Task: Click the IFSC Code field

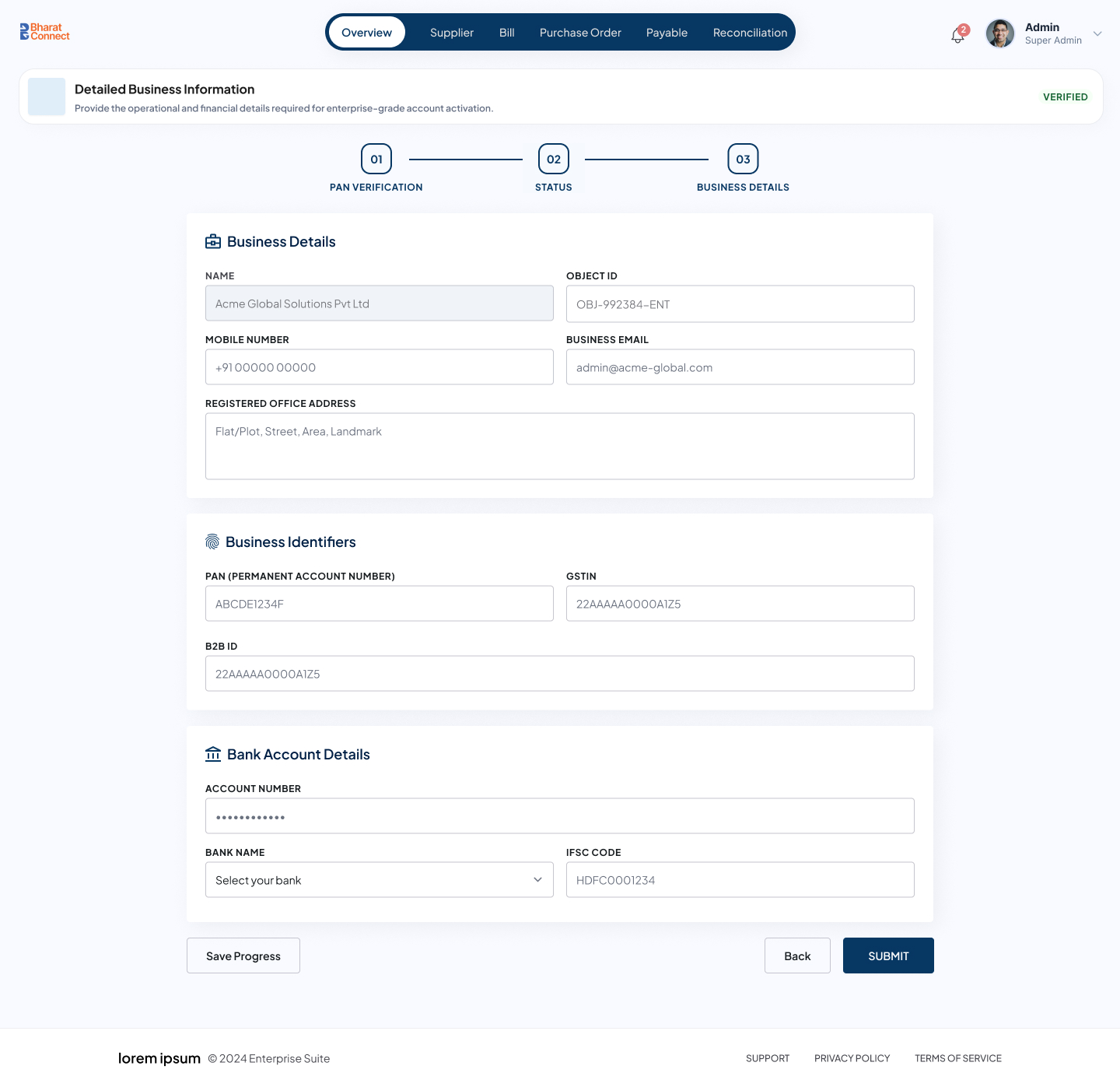Action: click(740, 880)
